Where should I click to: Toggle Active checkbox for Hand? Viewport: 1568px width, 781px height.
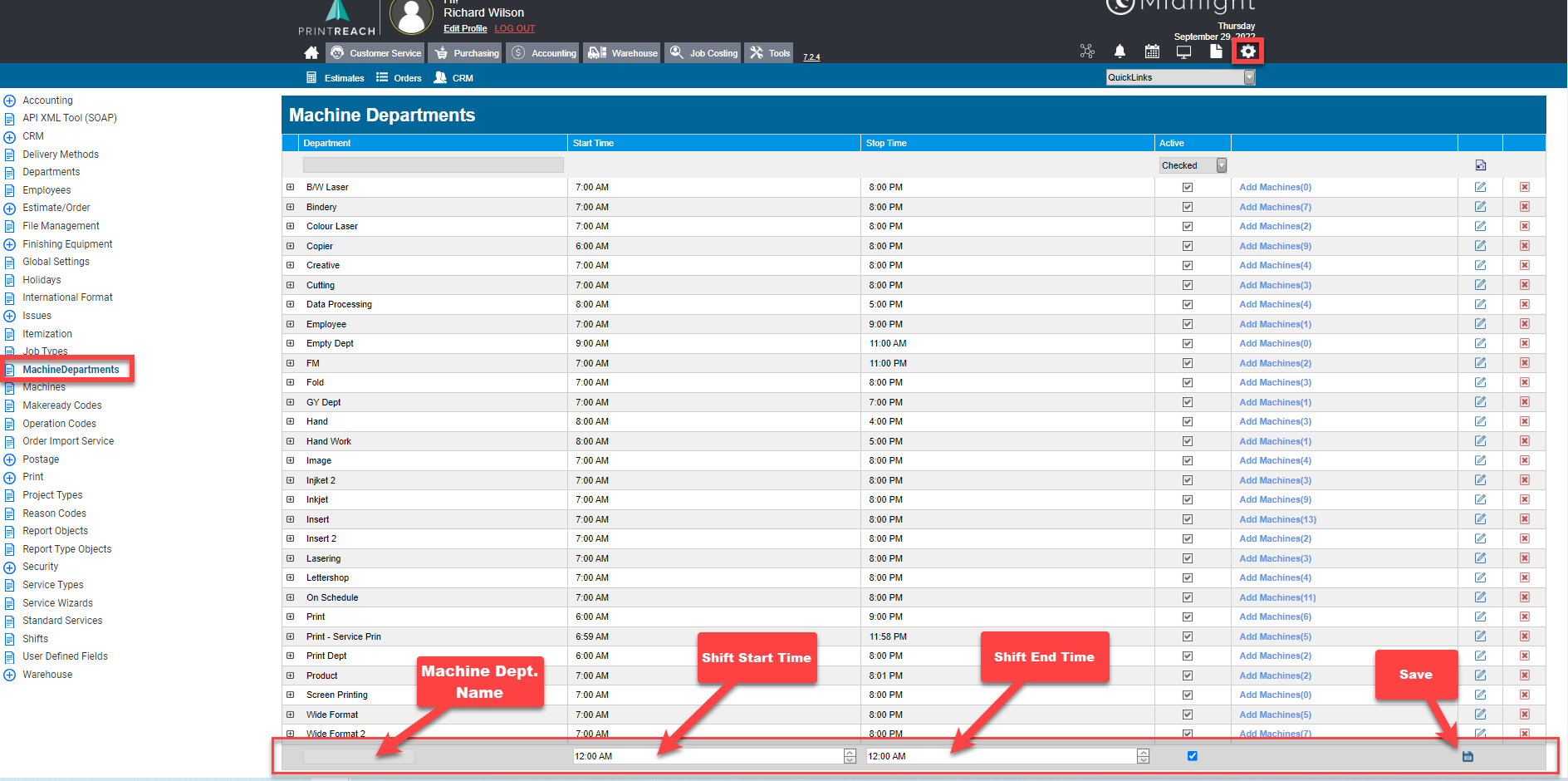pos(1188,421)
